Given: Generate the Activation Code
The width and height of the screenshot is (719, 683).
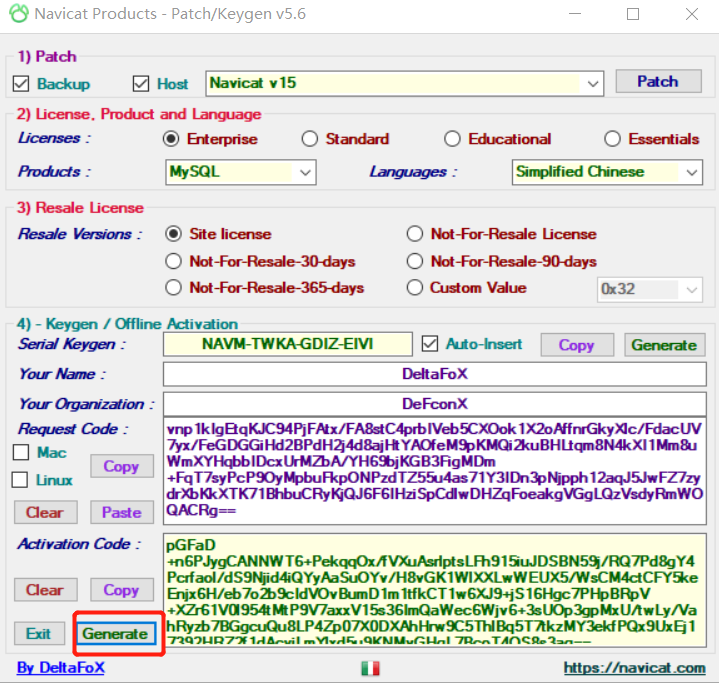Looking at the screenshot, I should coord(116,633).
